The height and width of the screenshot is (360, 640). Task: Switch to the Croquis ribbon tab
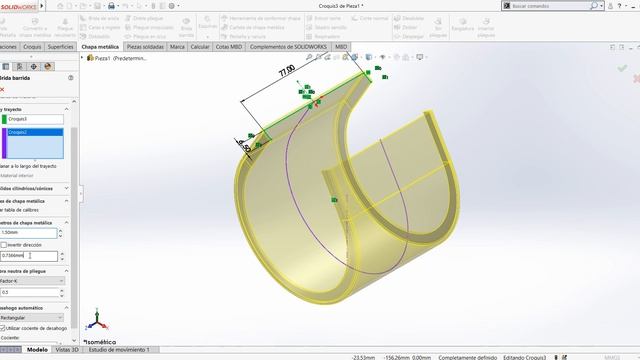(x=32, y=47)
